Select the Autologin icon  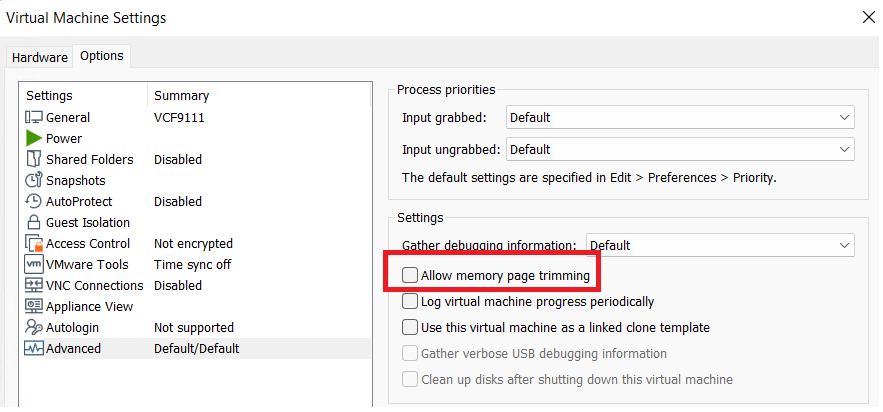34,327
